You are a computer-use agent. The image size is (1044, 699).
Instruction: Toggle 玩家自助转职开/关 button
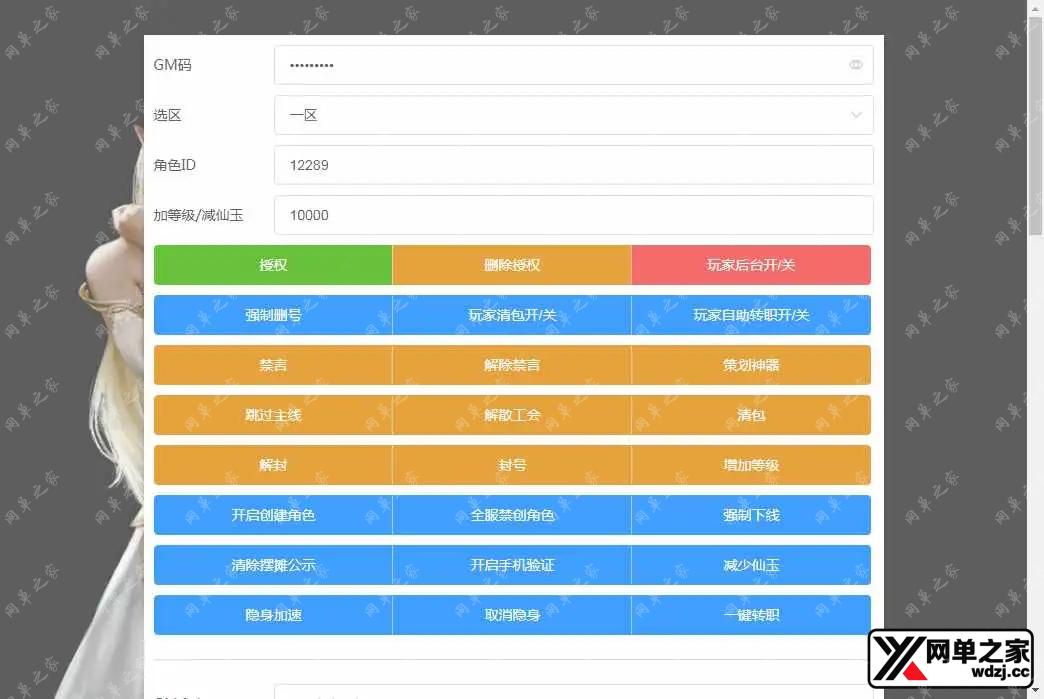751,315
